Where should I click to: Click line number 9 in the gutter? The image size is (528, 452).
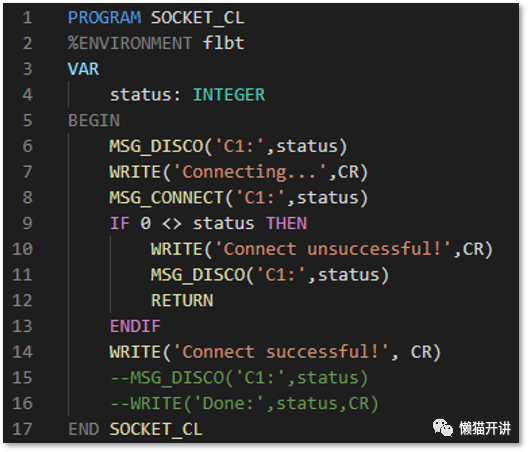tap(28, 223)
